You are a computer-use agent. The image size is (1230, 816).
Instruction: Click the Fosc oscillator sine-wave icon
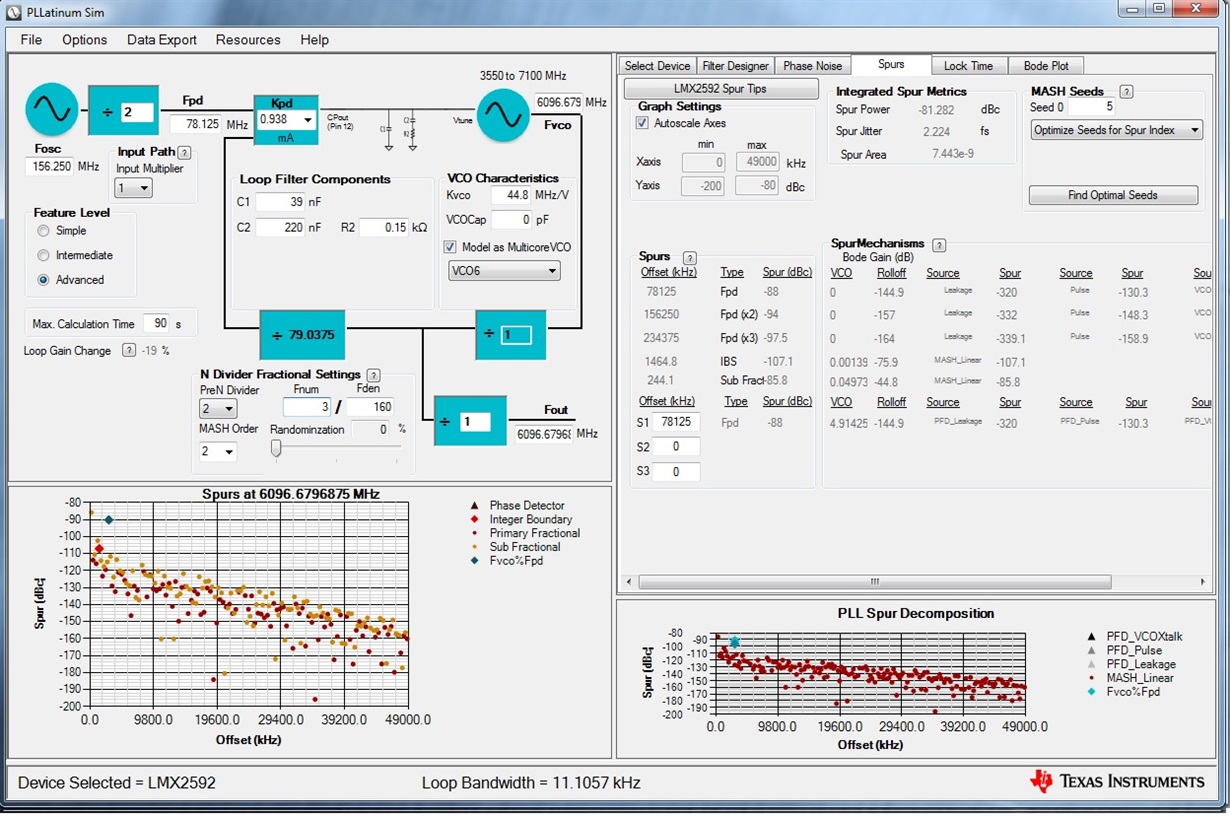52,110
